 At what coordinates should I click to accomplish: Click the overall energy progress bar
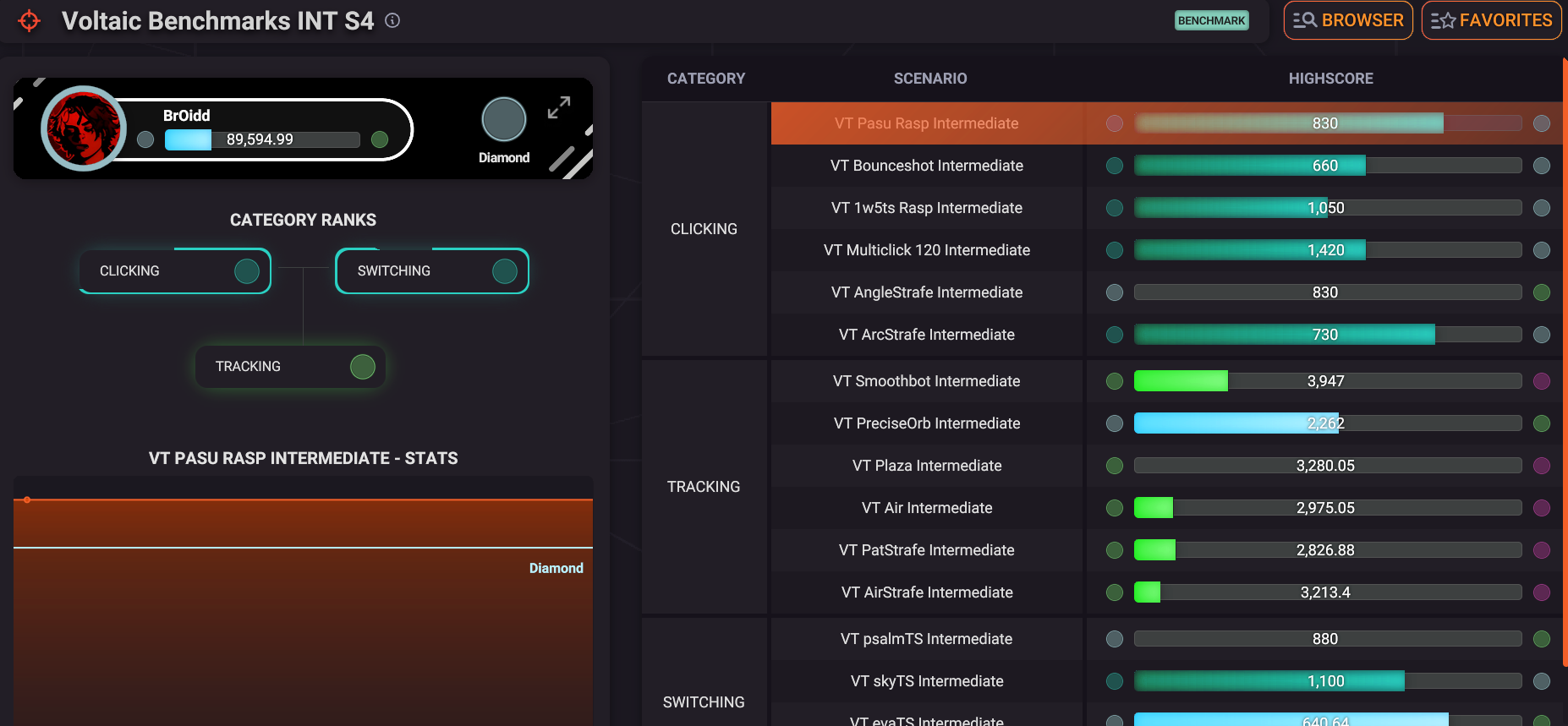pos(262,139)
